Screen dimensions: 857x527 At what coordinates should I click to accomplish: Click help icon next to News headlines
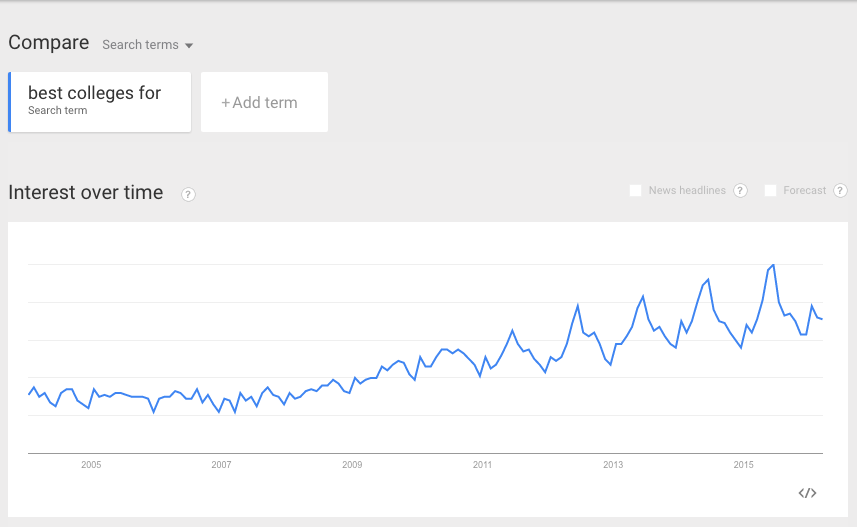click(x=740, y=191)
